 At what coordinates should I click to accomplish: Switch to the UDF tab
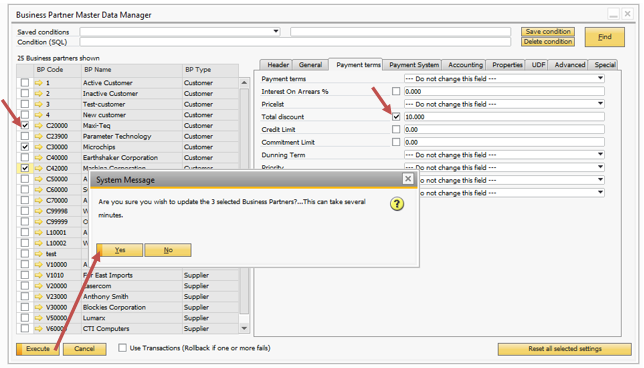(538, 65)
